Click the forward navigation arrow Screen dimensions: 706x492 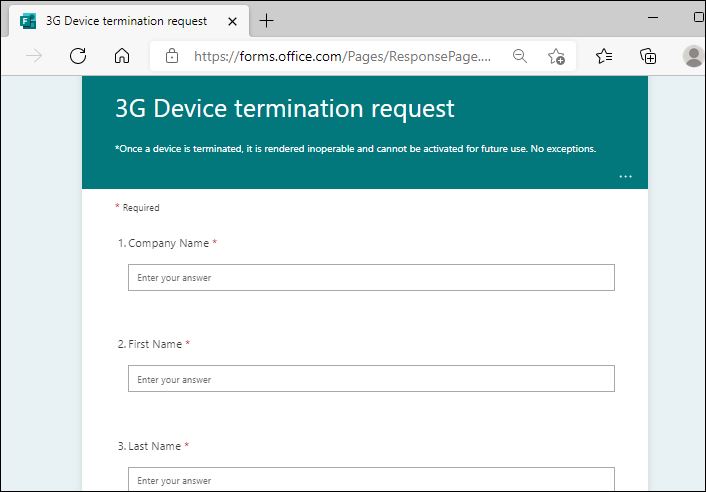point(34,56)
